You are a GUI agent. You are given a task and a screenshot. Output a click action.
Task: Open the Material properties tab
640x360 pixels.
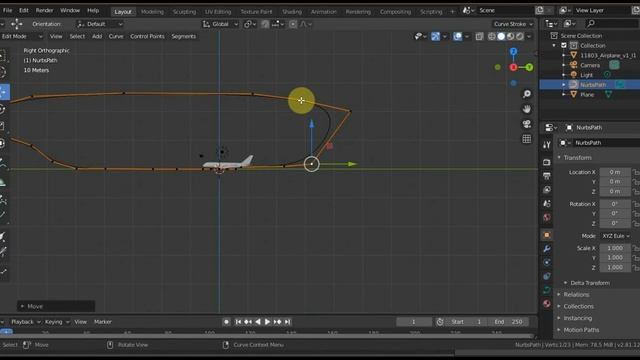click(x=547, y=304)
